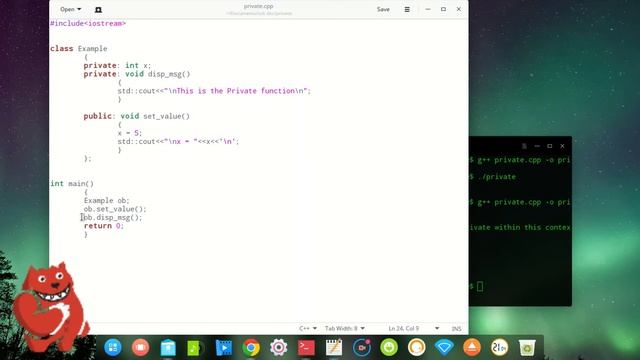640x360 pixels.
Task: Click the orange eject disk icon in dock
Action: coord(472,348)
